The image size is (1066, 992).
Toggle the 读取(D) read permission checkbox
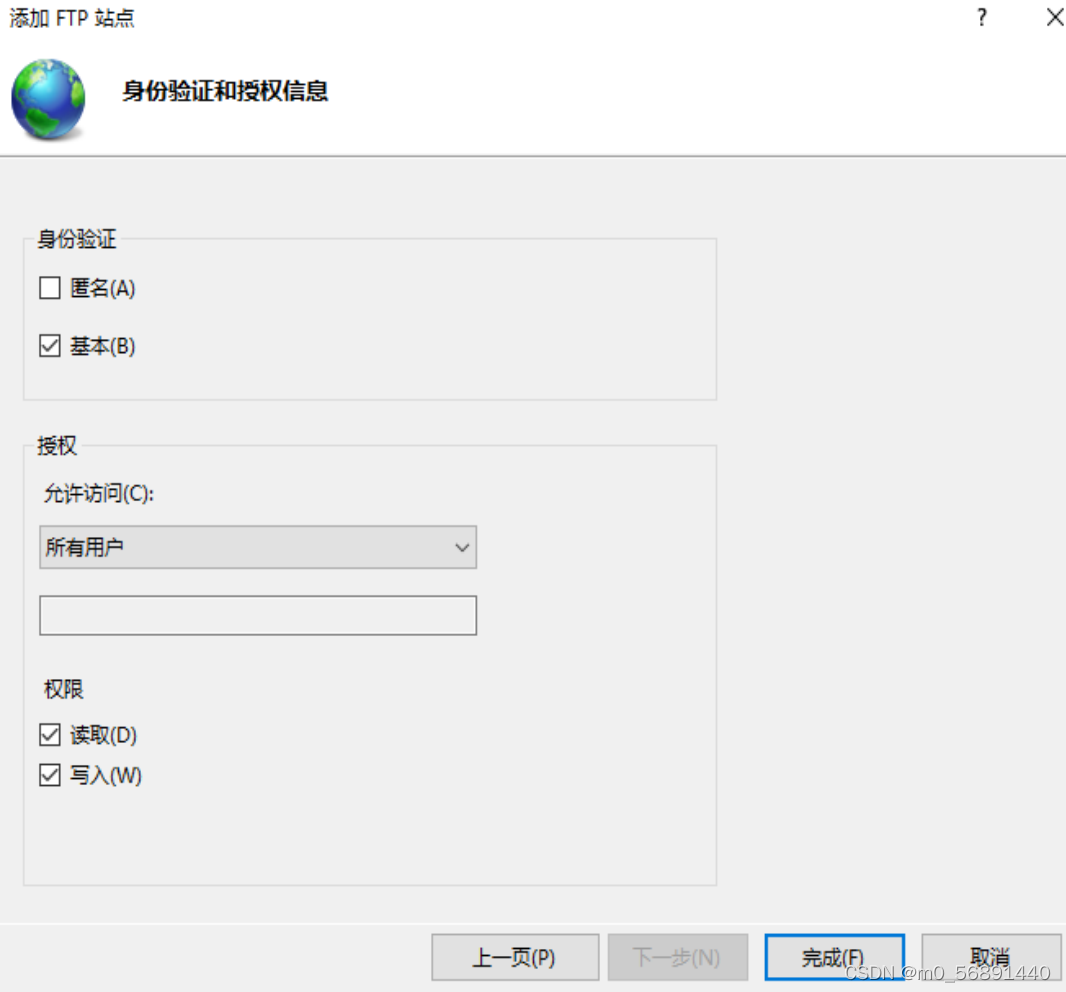click(50, 734)
